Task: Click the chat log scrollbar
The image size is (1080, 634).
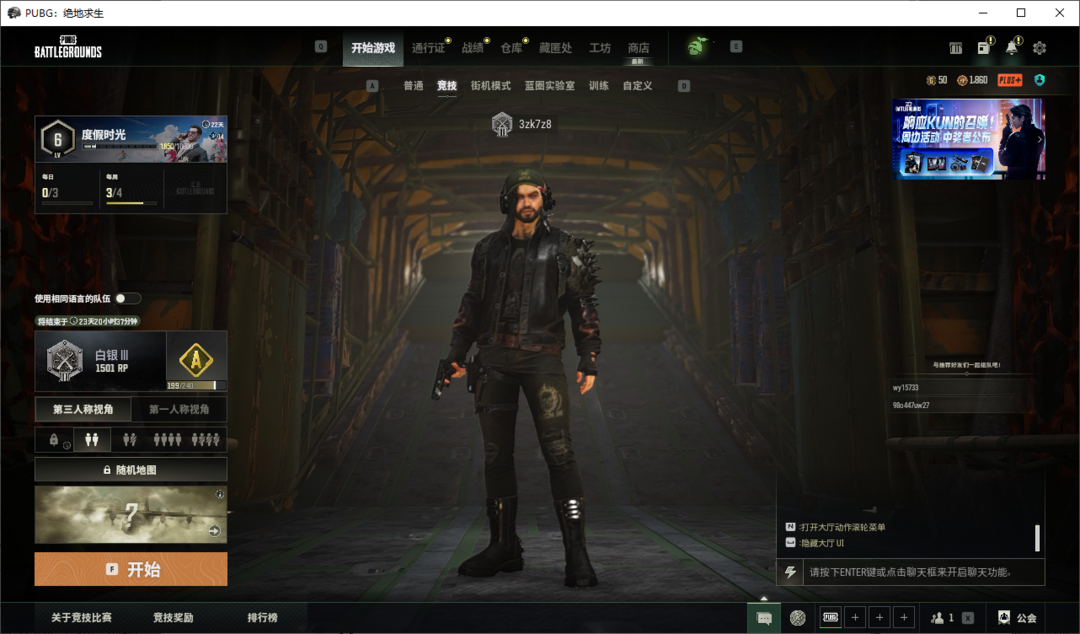Action: 1037,538
